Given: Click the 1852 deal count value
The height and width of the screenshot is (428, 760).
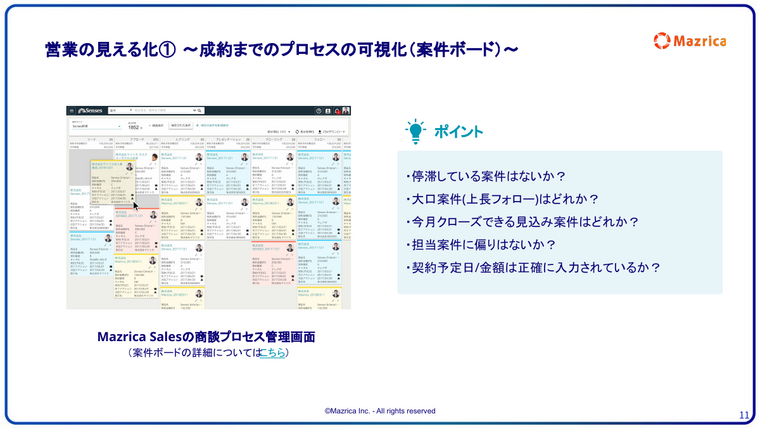Looking at the screenshot, I should coord(133,127).
